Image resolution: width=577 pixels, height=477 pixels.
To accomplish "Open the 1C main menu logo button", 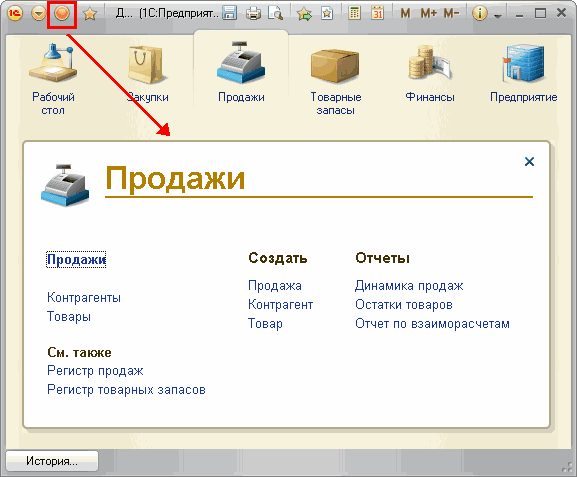I will [x=15, y=14].
